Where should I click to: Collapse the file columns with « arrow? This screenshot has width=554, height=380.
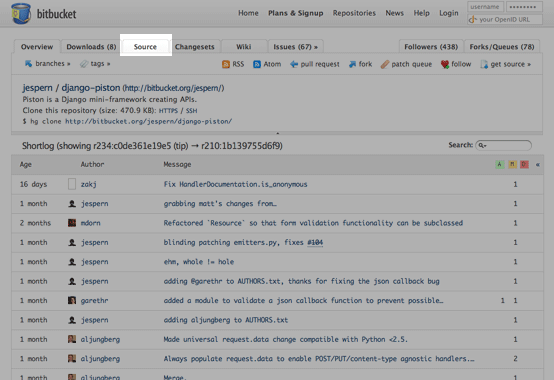coord(538,165)
